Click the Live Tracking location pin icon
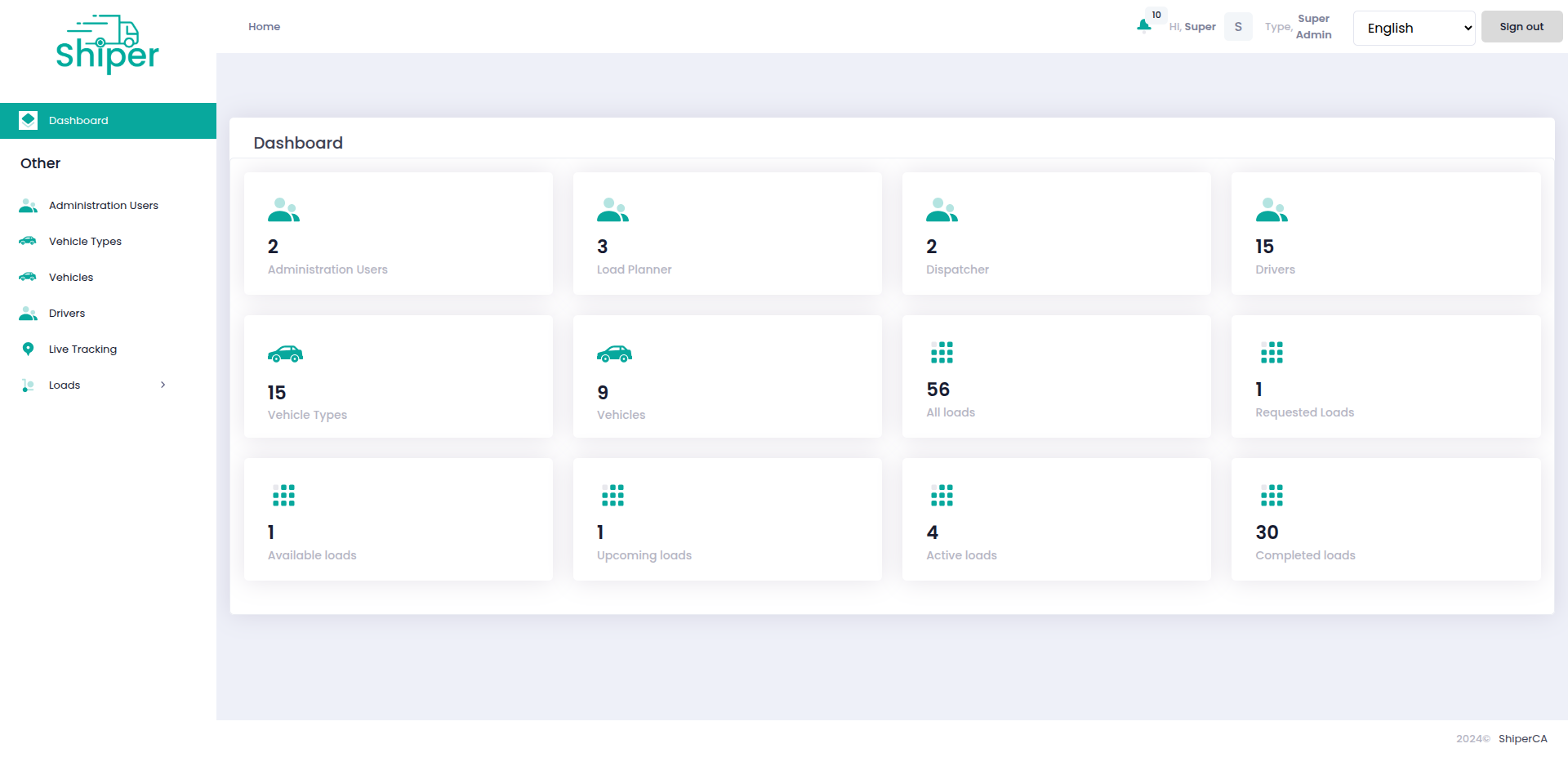This screenshot has width=1568, height=757. click(28, 349)
